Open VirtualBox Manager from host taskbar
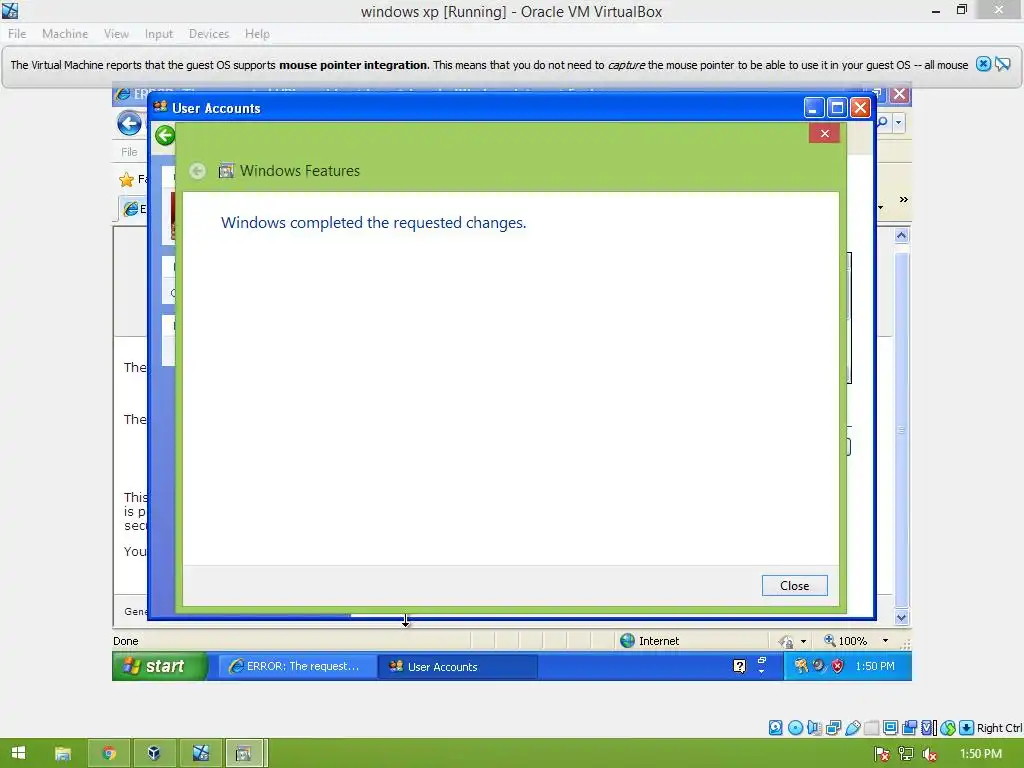The image size is (1024, 768). (x=154, y=754)
